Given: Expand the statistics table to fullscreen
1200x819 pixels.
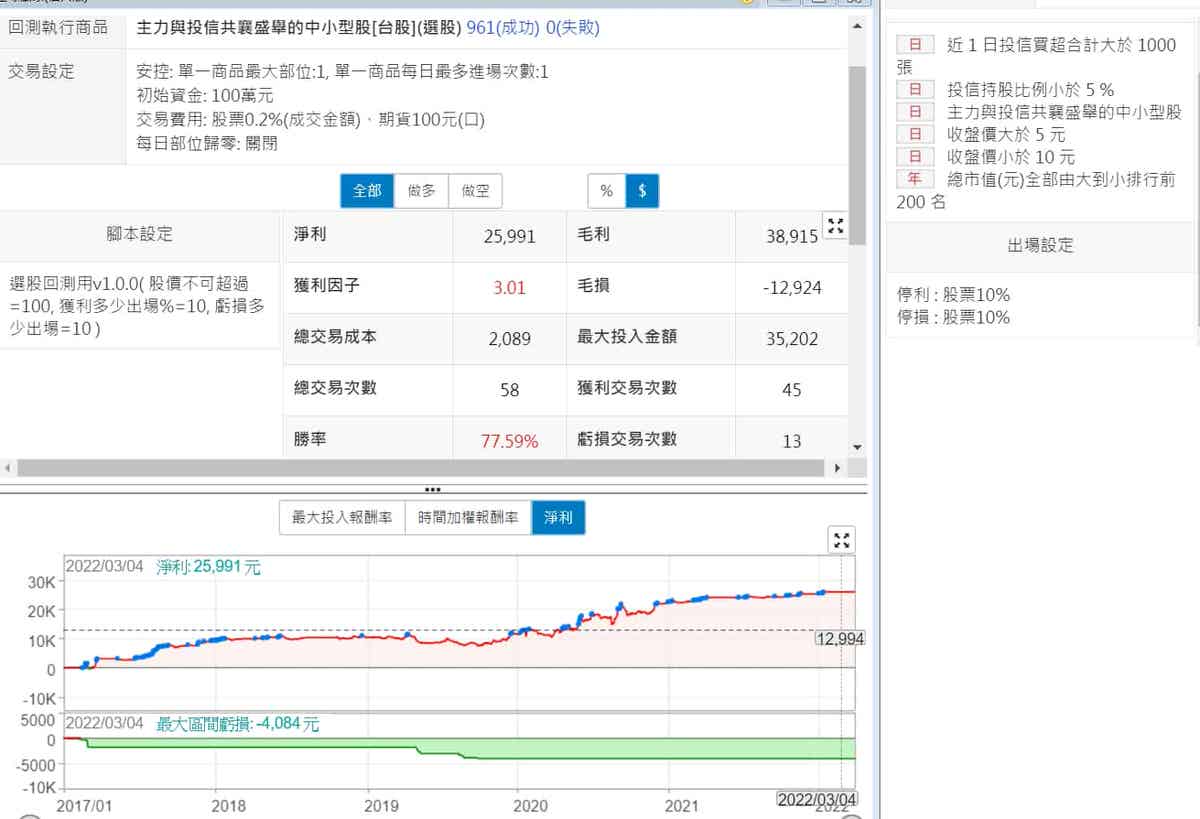Looking at the screenshot, I should click(835, 226).
